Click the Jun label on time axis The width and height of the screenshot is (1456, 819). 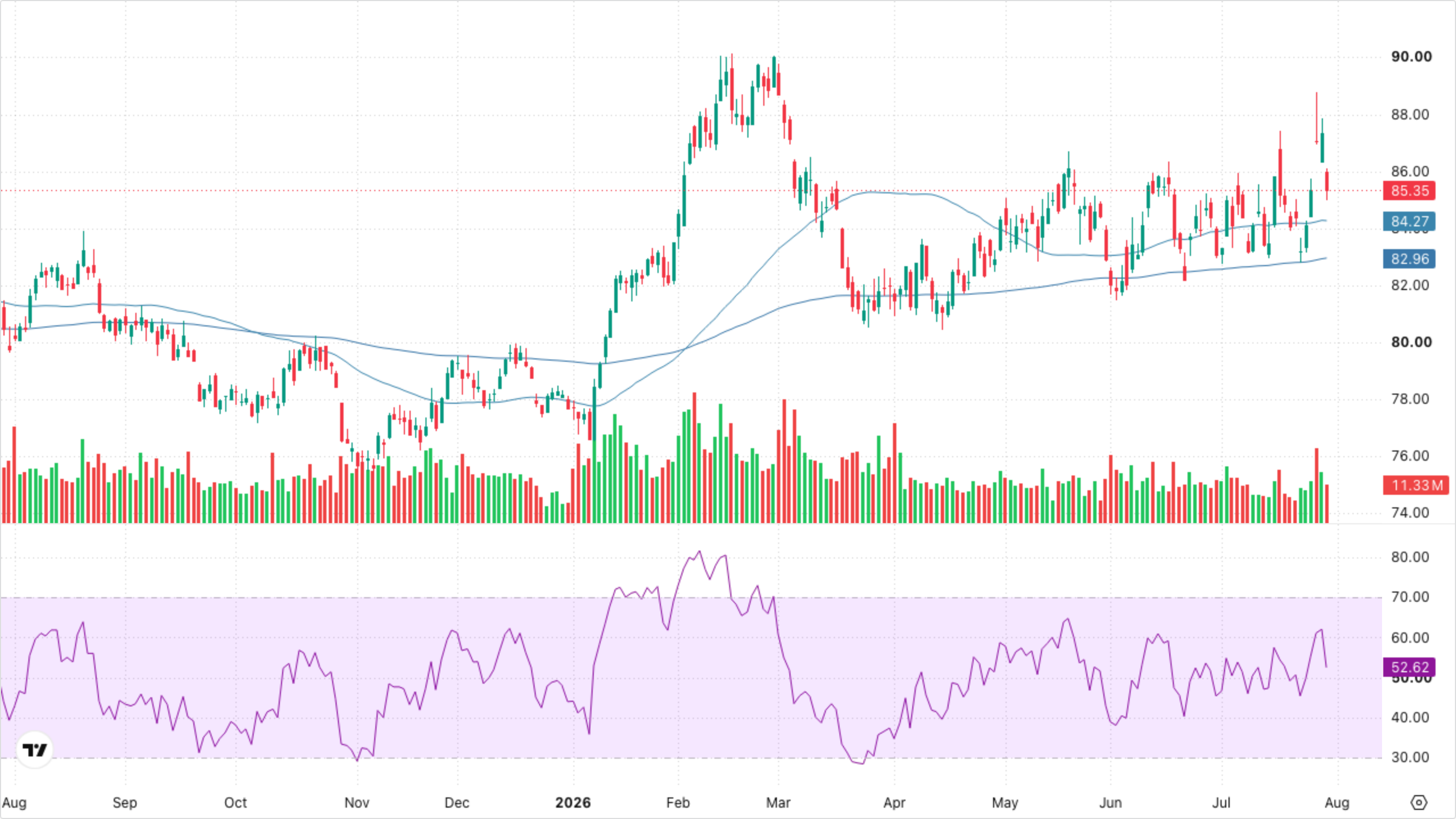(x=1110, y=803)
